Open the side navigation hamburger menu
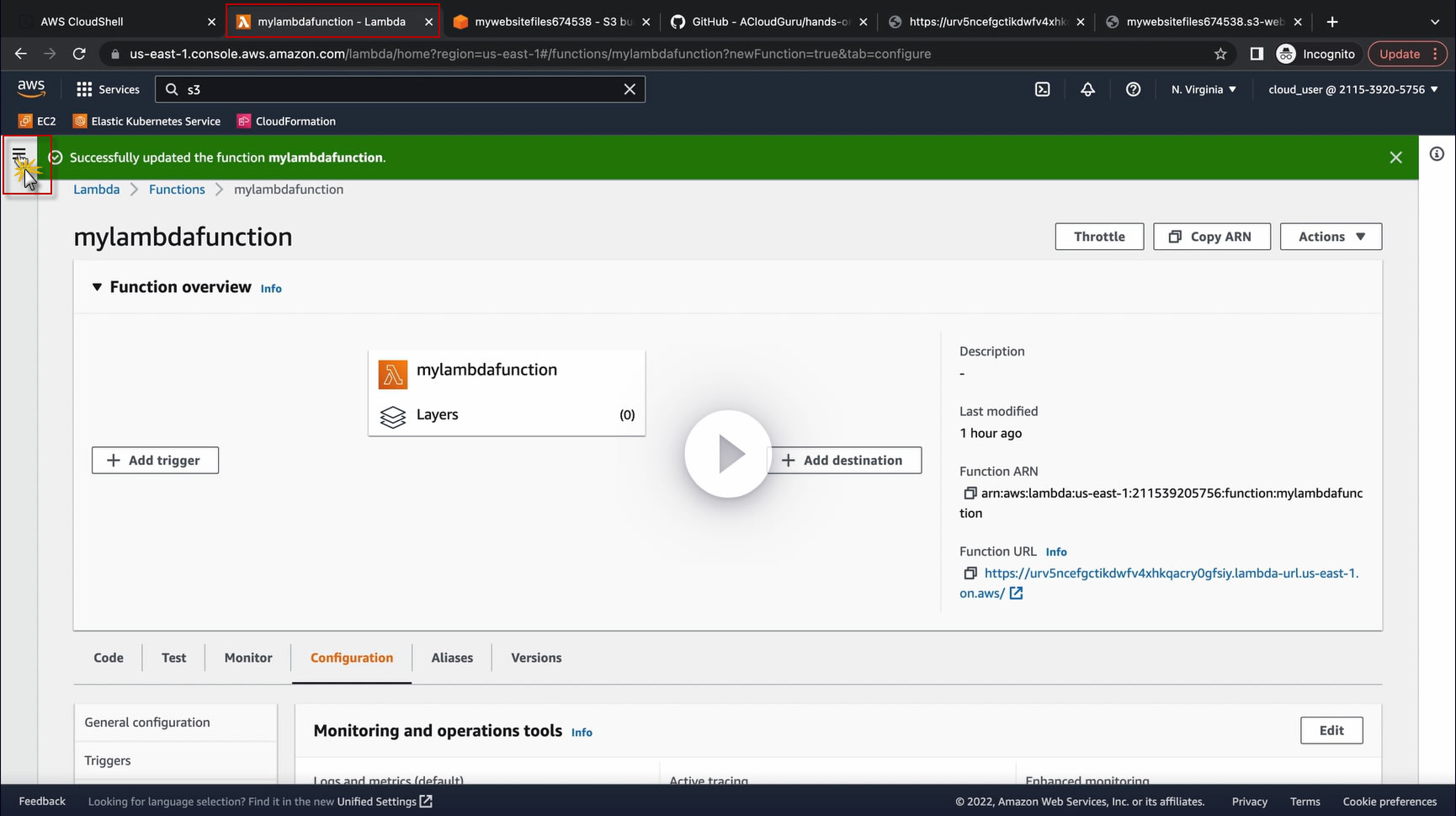The image size is (1456, 816). (19, 154)
